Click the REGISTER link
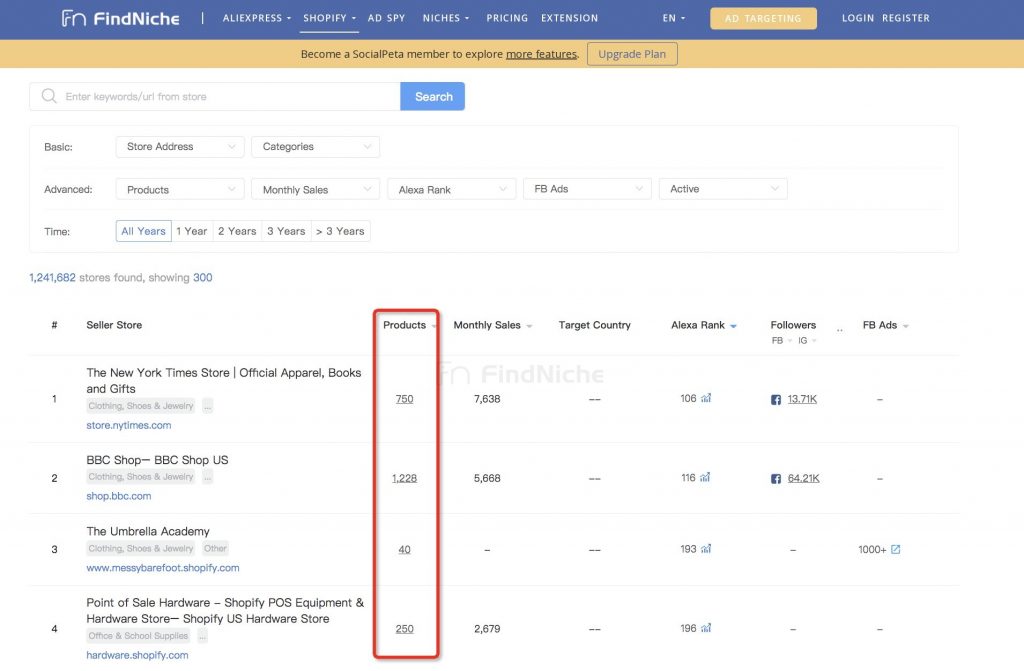This screenshot has width=1024, height=671. click(906, 18)
